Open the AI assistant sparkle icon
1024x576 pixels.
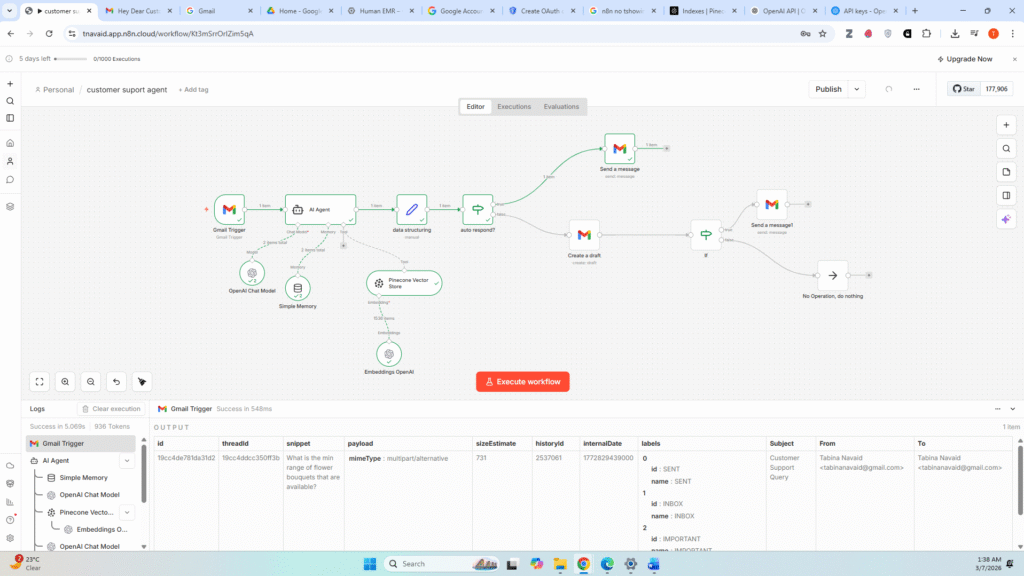click(1006, 218)
